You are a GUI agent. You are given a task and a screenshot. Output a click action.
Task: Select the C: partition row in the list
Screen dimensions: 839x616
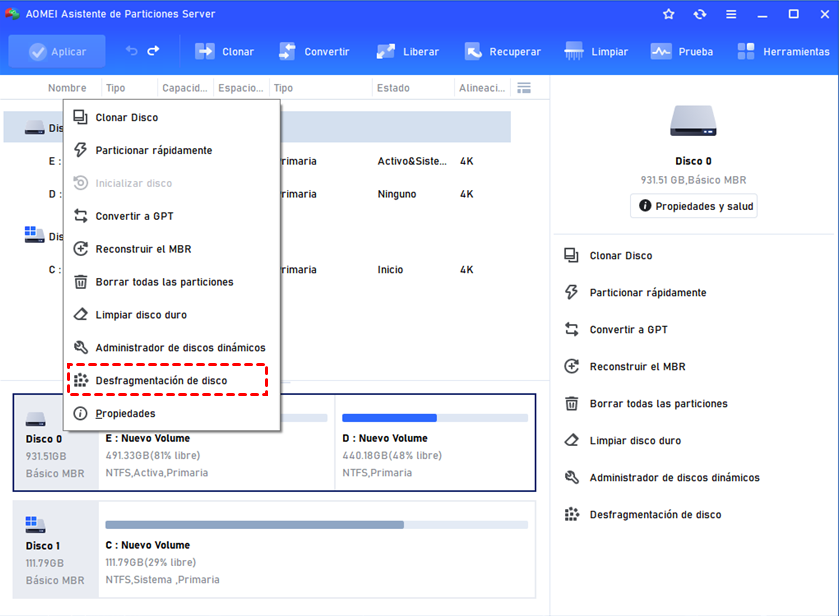click(257, 270)
